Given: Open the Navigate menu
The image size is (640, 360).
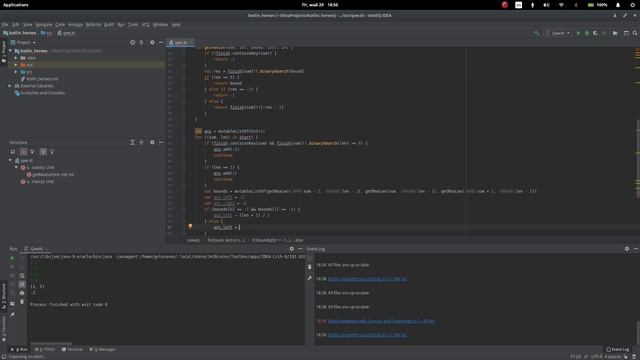Looking at the screenshot, I should [44, 24].
